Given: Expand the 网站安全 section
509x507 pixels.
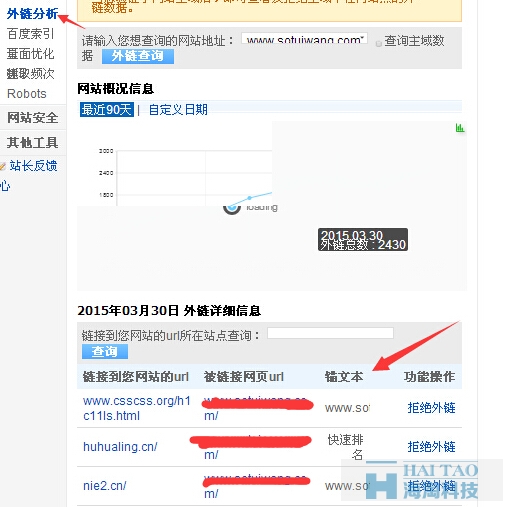Looking at the screenshot, I should [33, 118].
